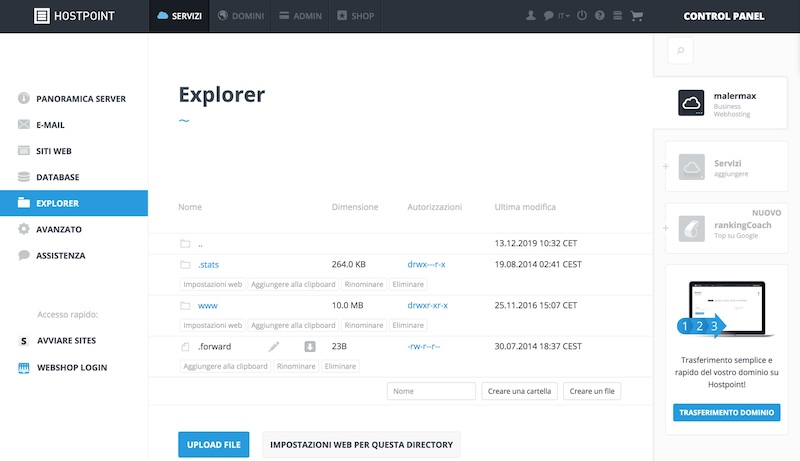Click the Database stack icon
The width and height of the screenshot is (800, 461).
pos(23,176)
